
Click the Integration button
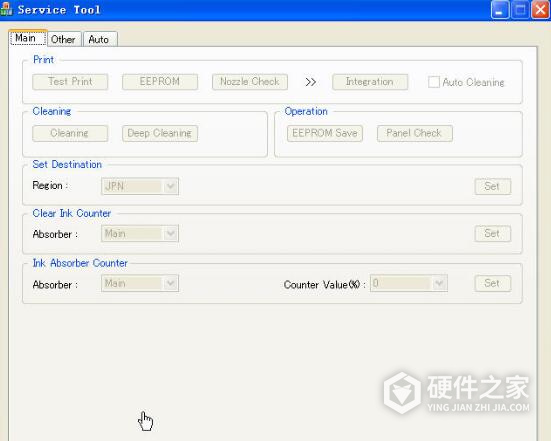click(370, 82)
